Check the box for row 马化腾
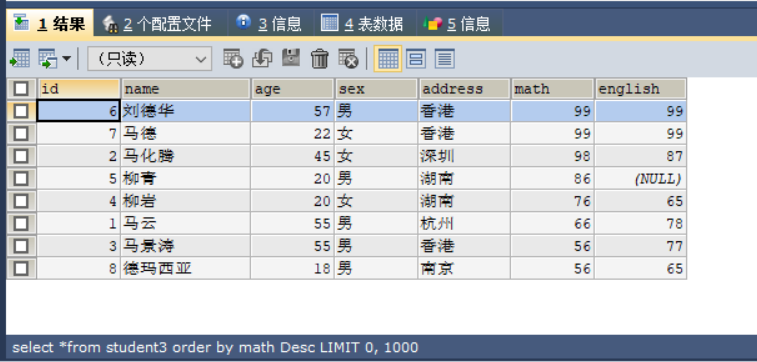This screenshot has height=362, width=757. 21,156
